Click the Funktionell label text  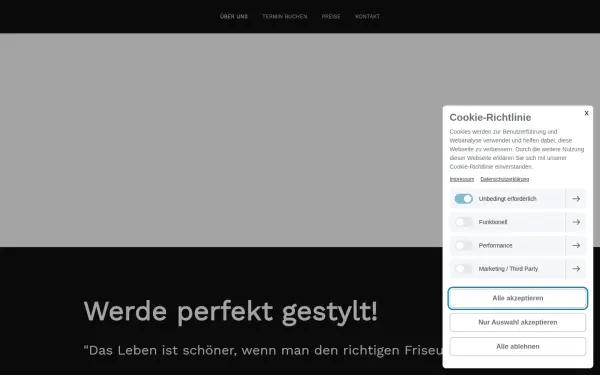(493, 222)
